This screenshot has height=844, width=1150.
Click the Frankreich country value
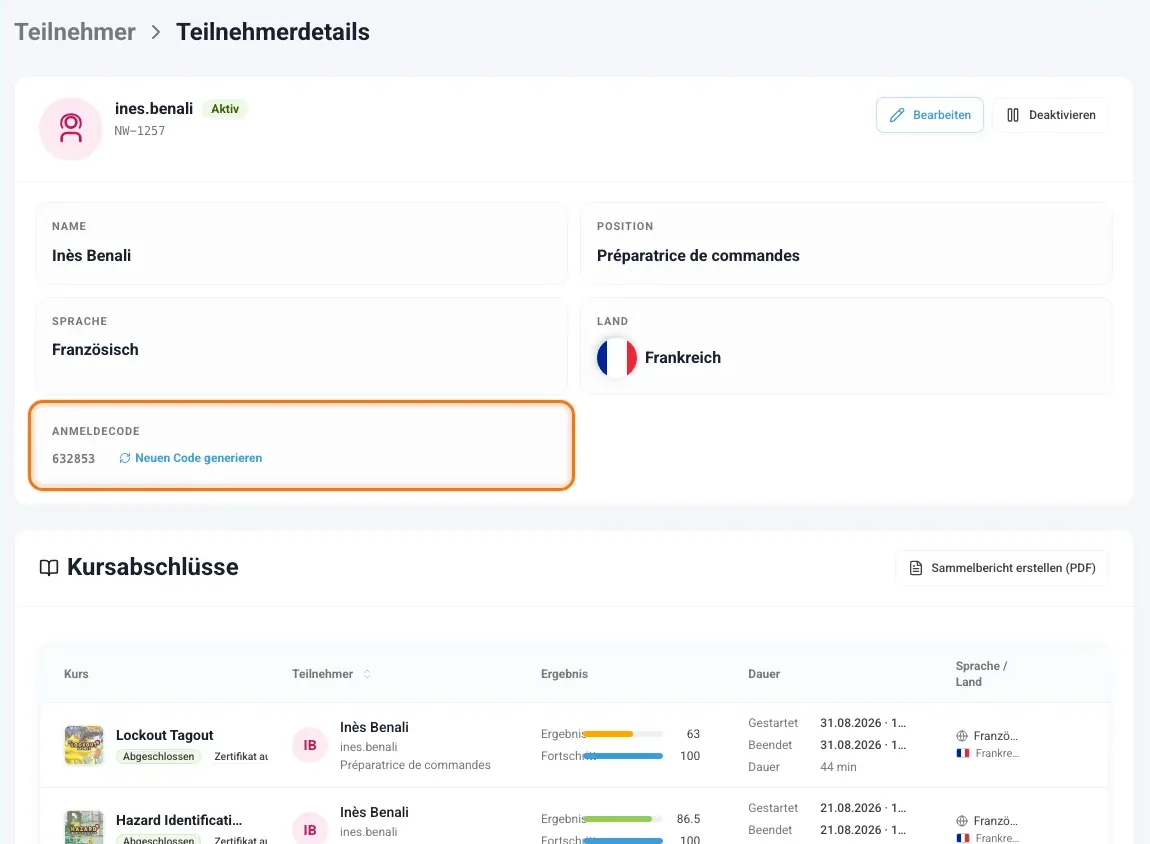(x=683, y=357)
